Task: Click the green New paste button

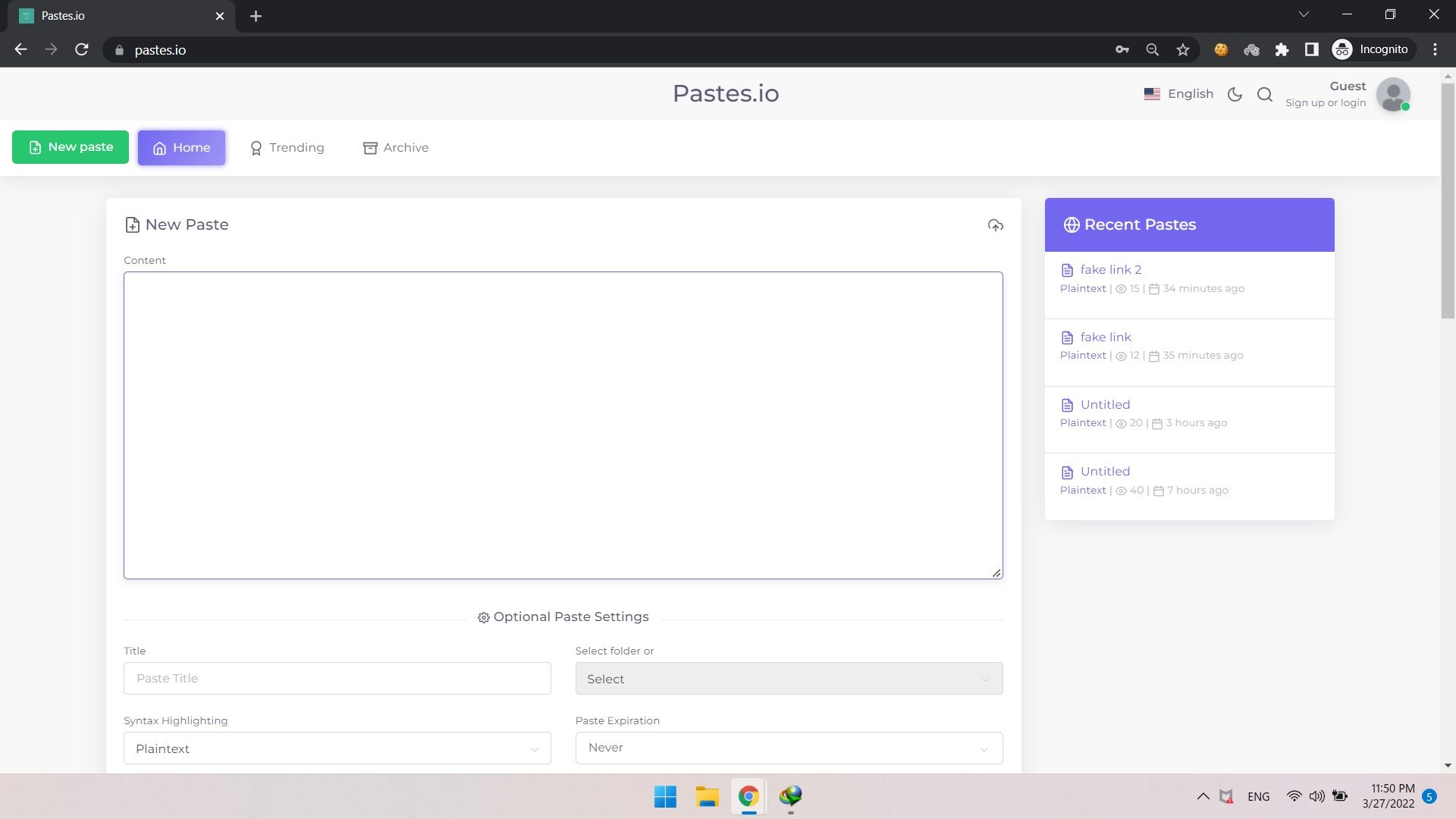Action: tap(70, 146)
